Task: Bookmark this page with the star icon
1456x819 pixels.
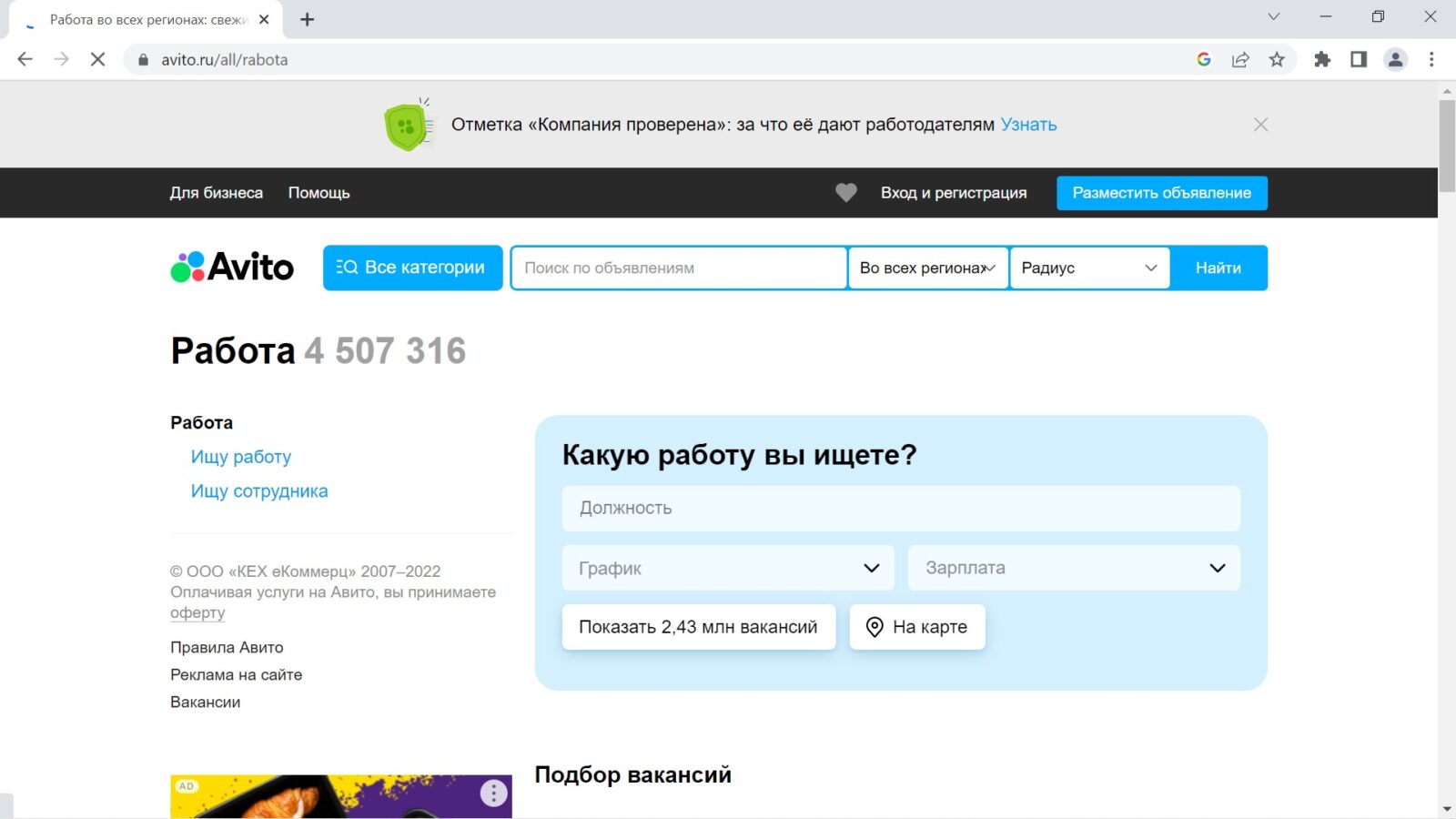Action: (1277, 60)
